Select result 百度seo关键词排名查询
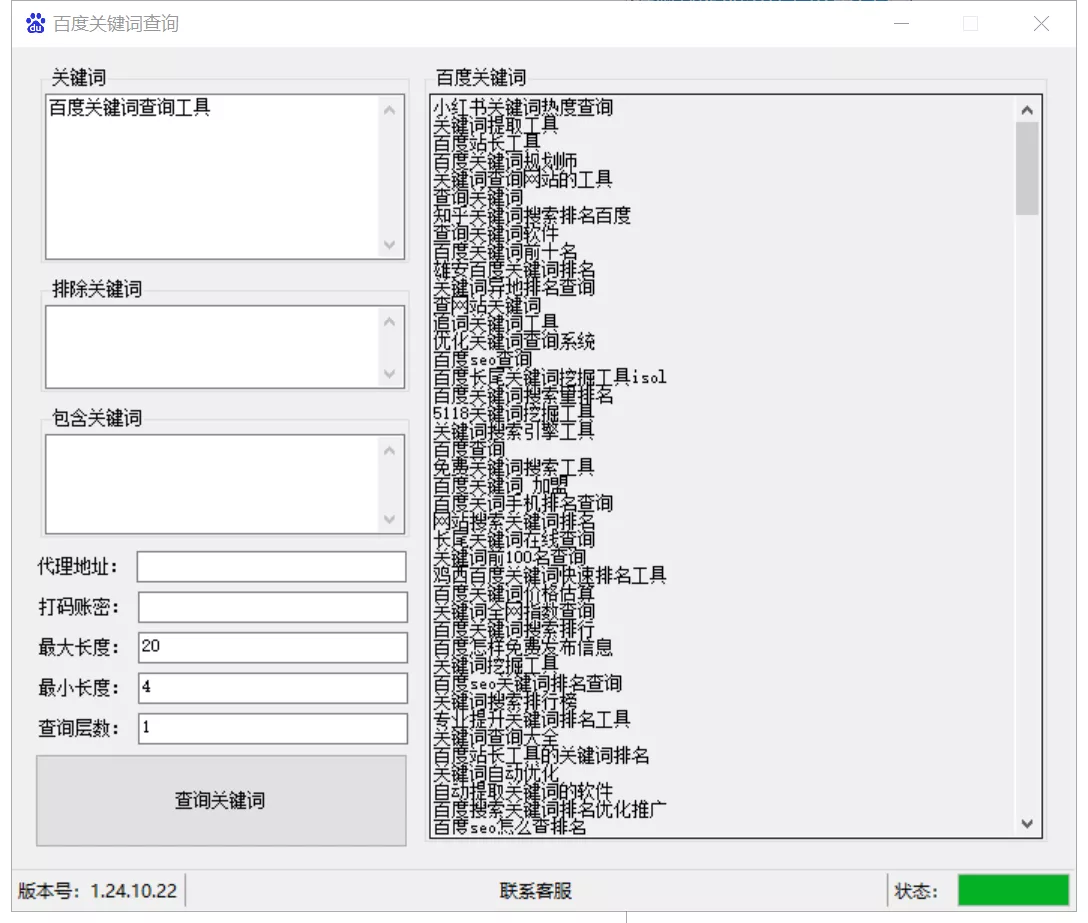 (x=527, y=684)
